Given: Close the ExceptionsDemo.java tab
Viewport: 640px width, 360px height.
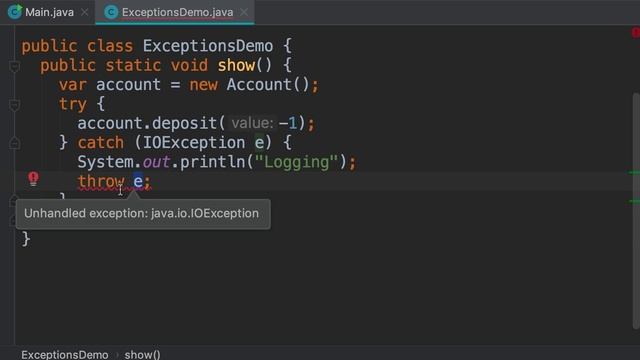Looking at the screenshot, I should coord(244,12).
